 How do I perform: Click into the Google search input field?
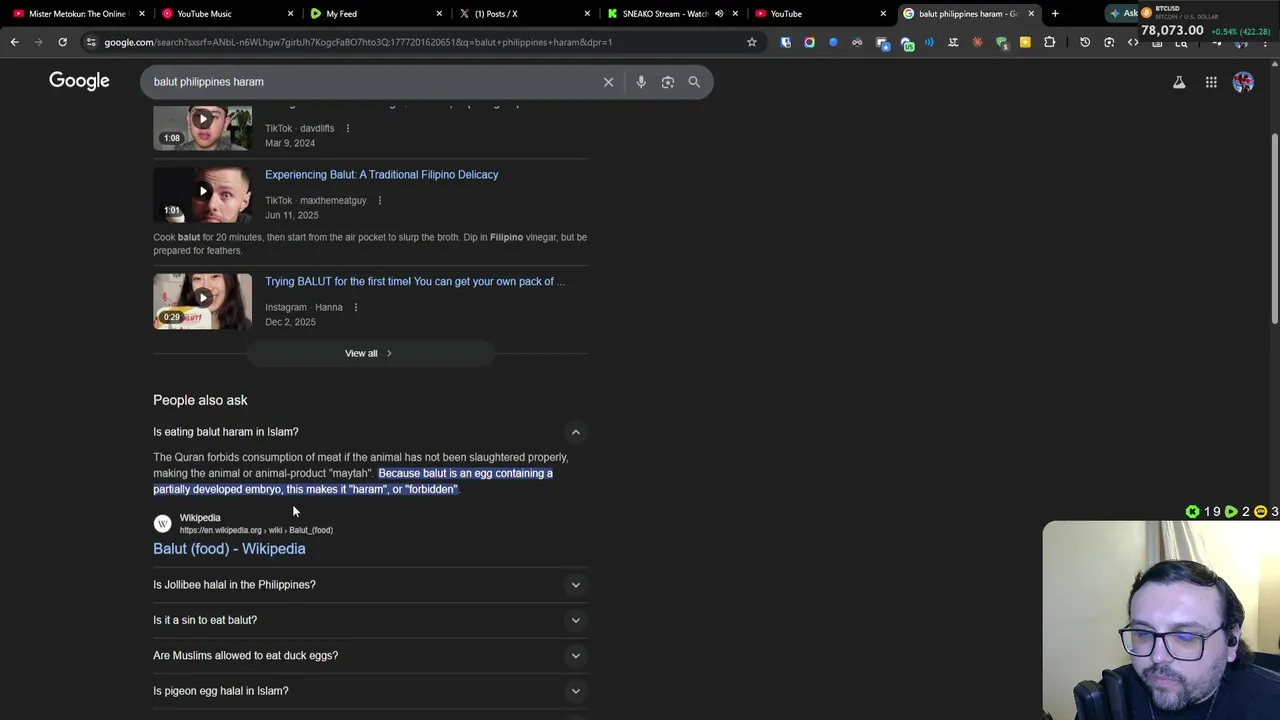[x=370, y=82]
